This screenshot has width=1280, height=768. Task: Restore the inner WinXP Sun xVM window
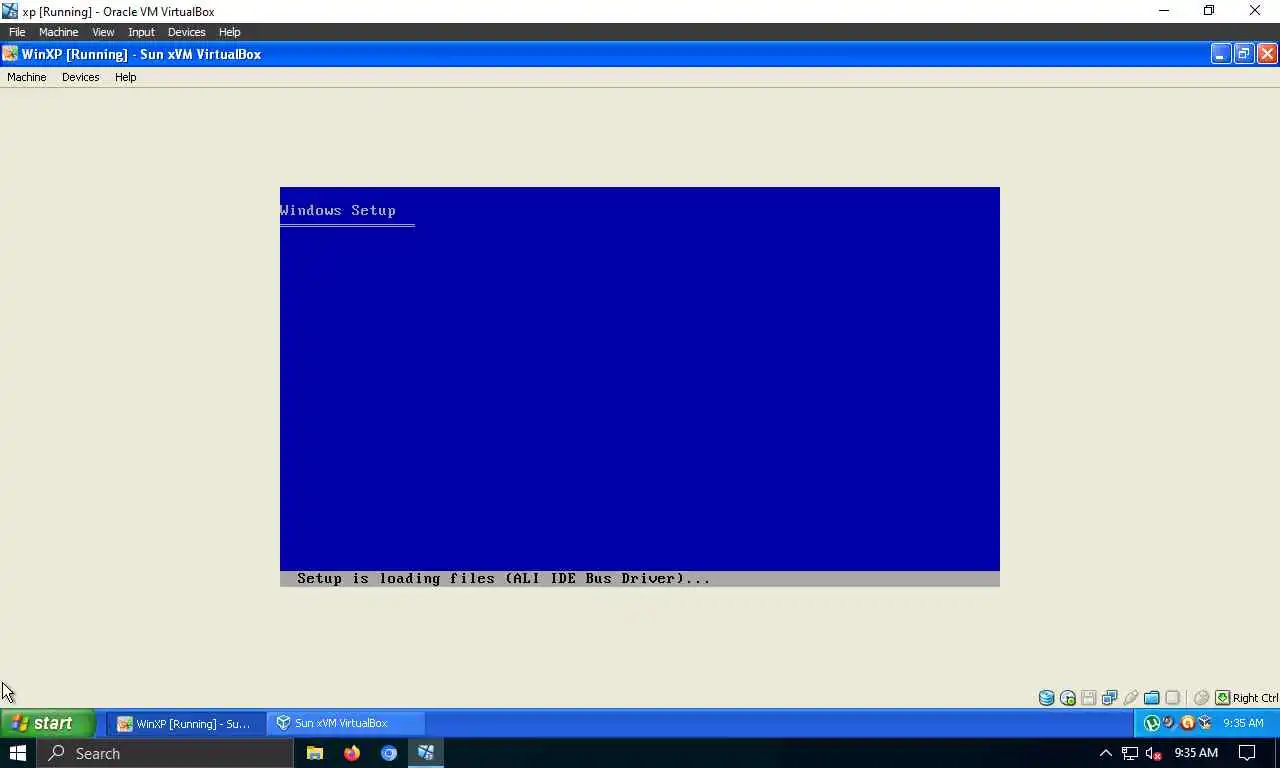click(x=1244, y=54)
